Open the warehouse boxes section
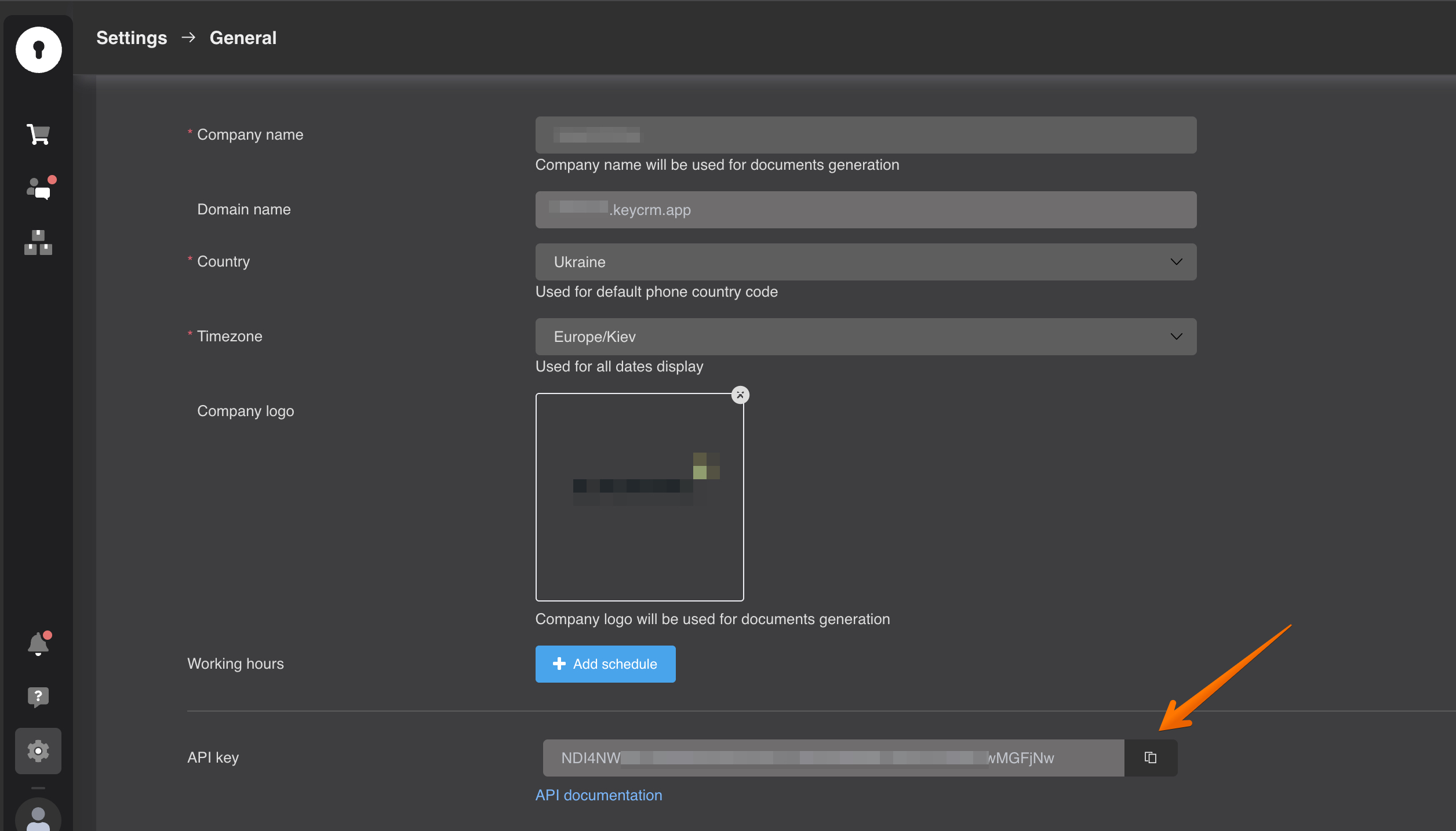The image size is (1456, 831). tap(38, 242)
